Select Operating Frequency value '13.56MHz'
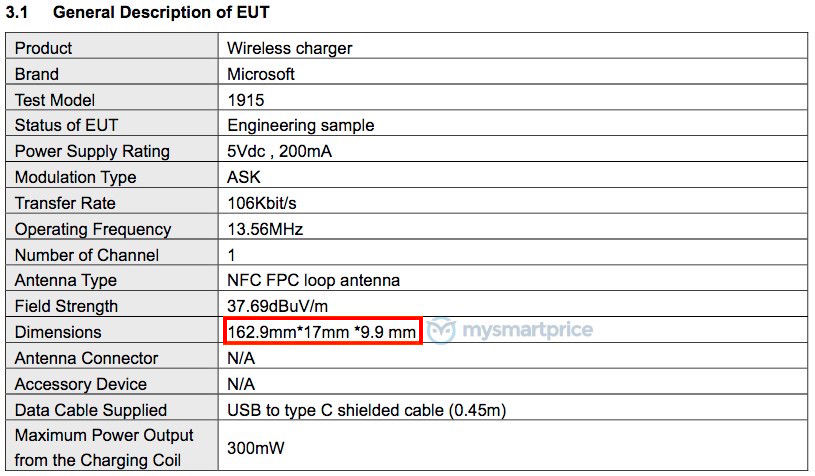This screenshot has width=815, height=476. point(265,229)
